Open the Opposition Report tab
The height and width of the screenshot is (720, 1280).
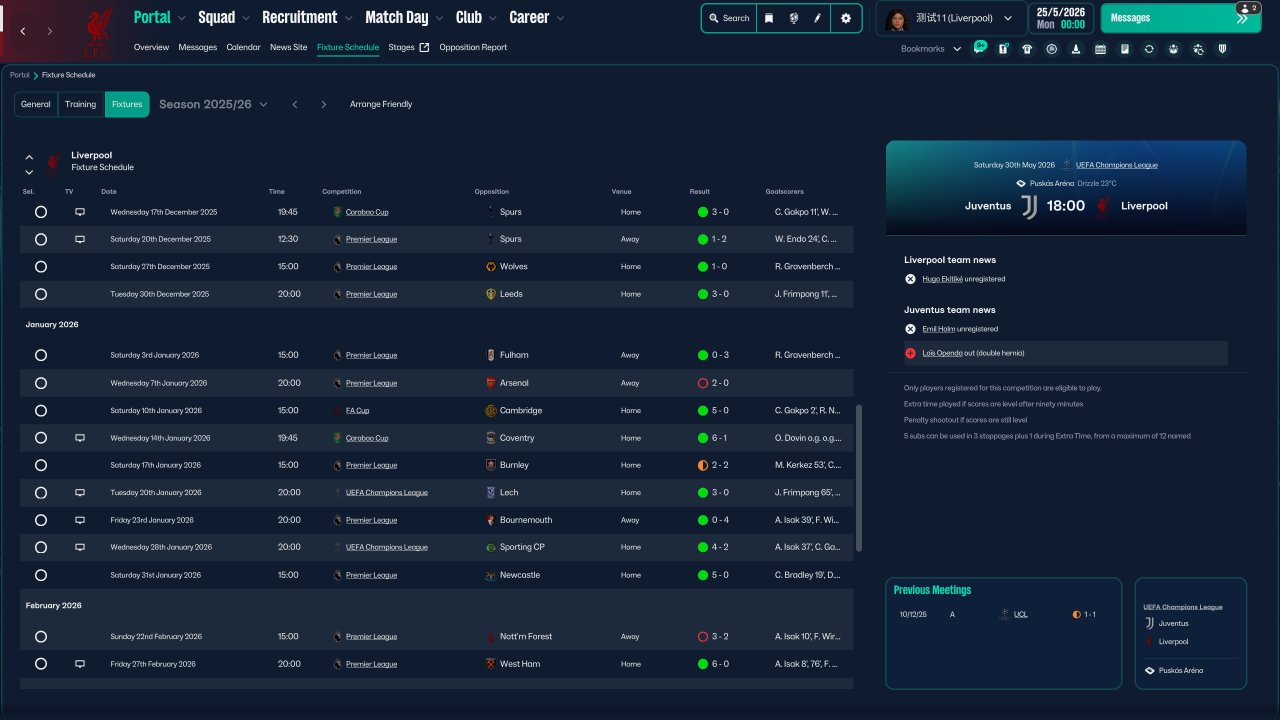point(473,47)
